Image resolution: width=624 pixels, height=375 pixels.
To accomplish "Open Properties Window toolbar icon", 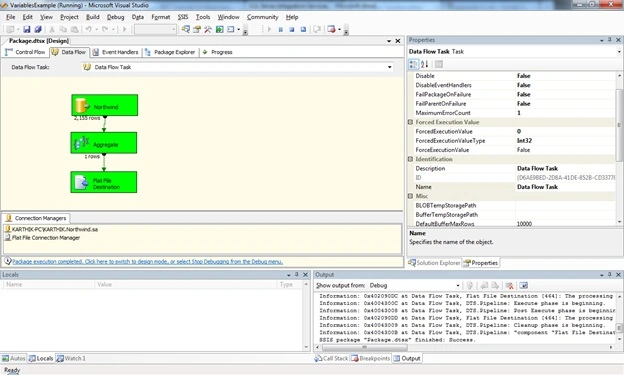I will pos(197,29).
